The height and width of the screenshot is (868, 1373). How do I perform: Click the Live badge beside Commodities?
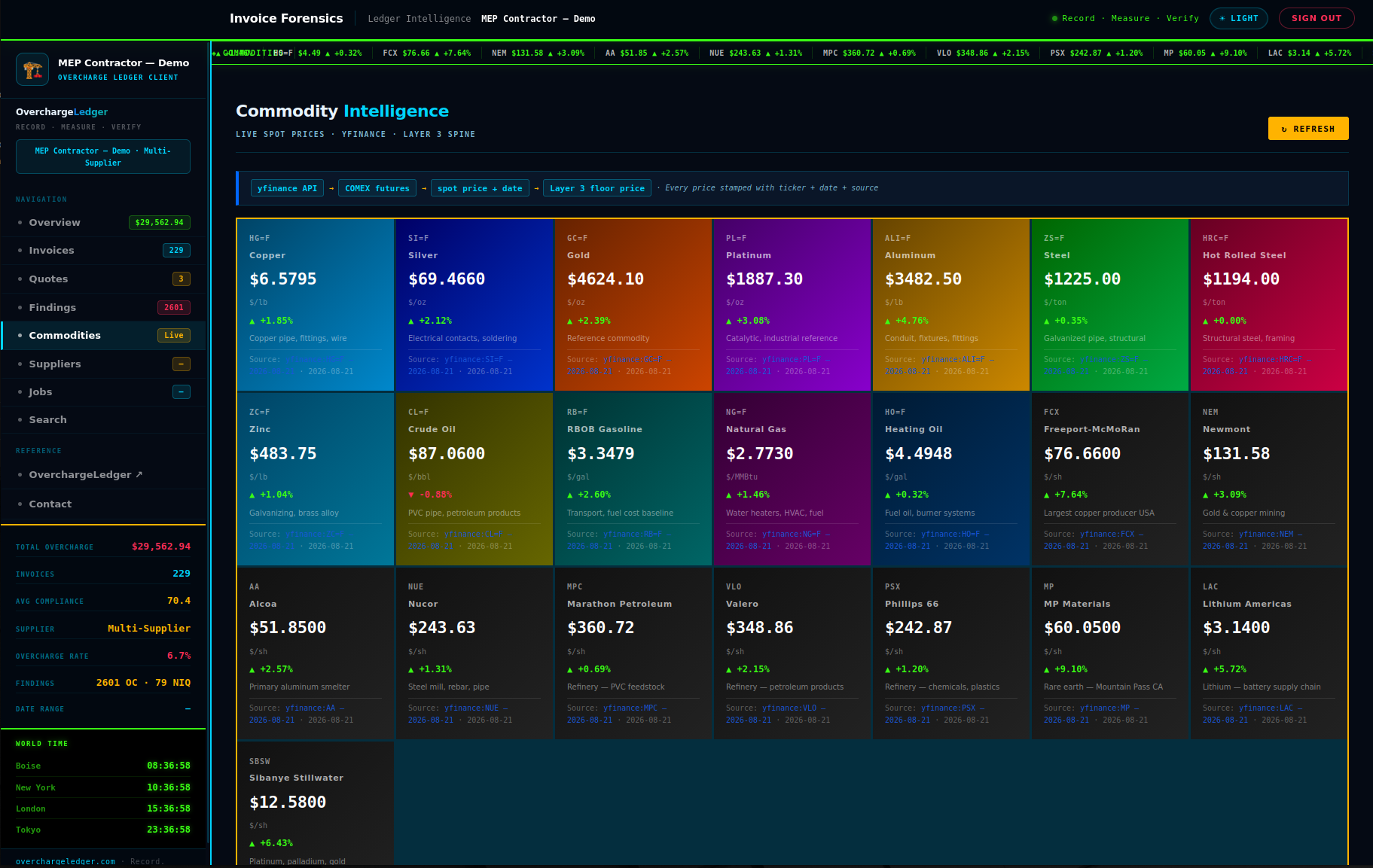pos(174,335)
